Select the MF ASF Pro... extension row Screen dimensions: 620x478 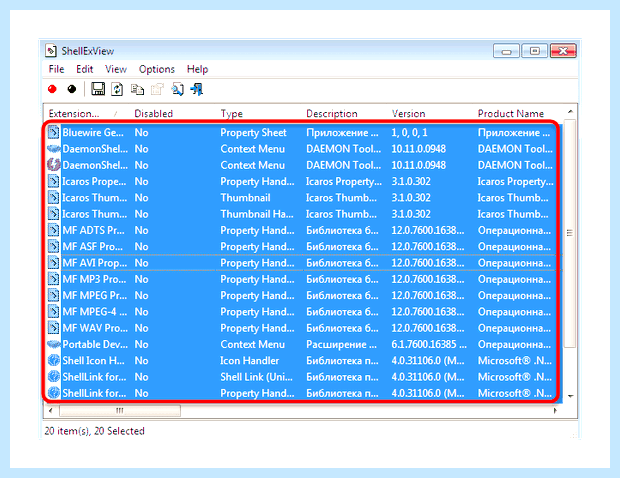(x=303, y=247)
